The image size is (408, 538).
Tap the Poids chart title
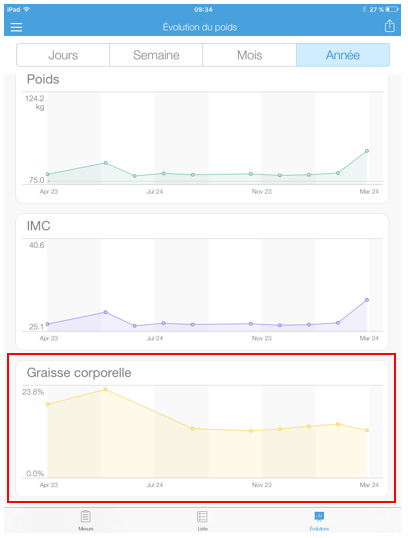pos(43,79)
